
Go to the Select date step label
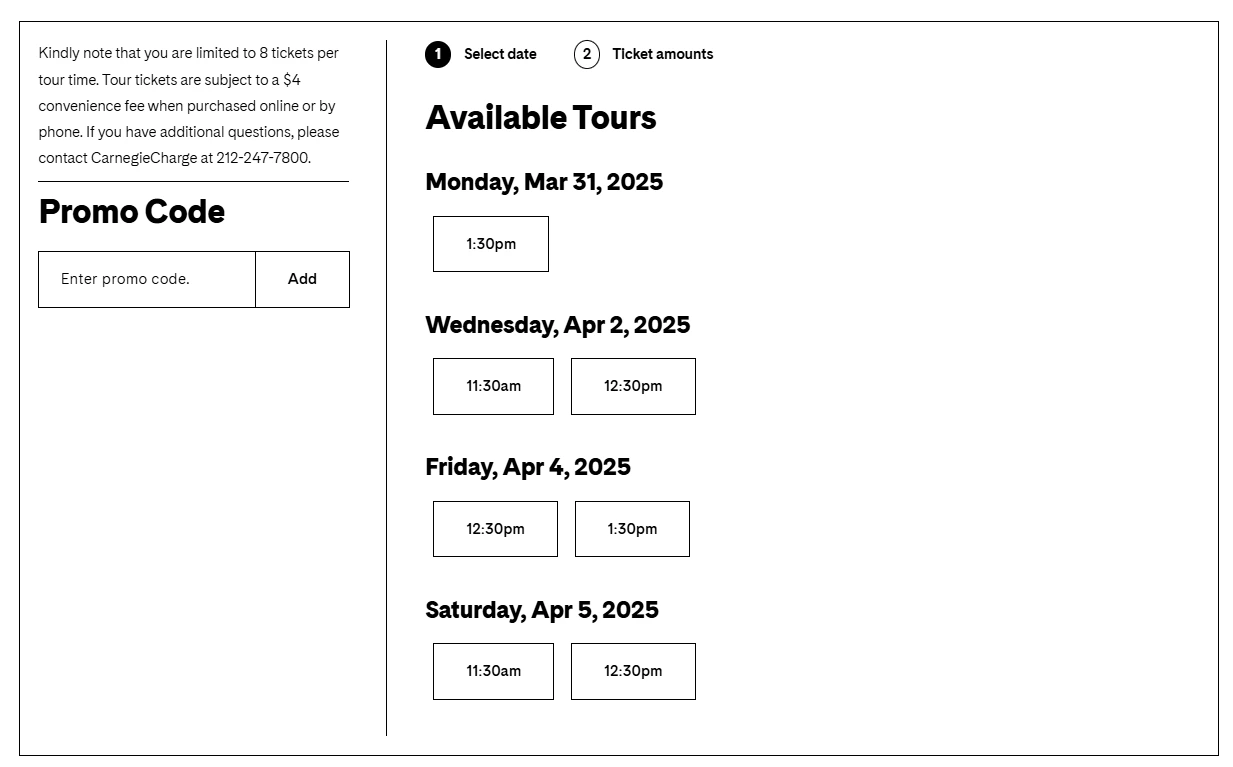(500, 54)
